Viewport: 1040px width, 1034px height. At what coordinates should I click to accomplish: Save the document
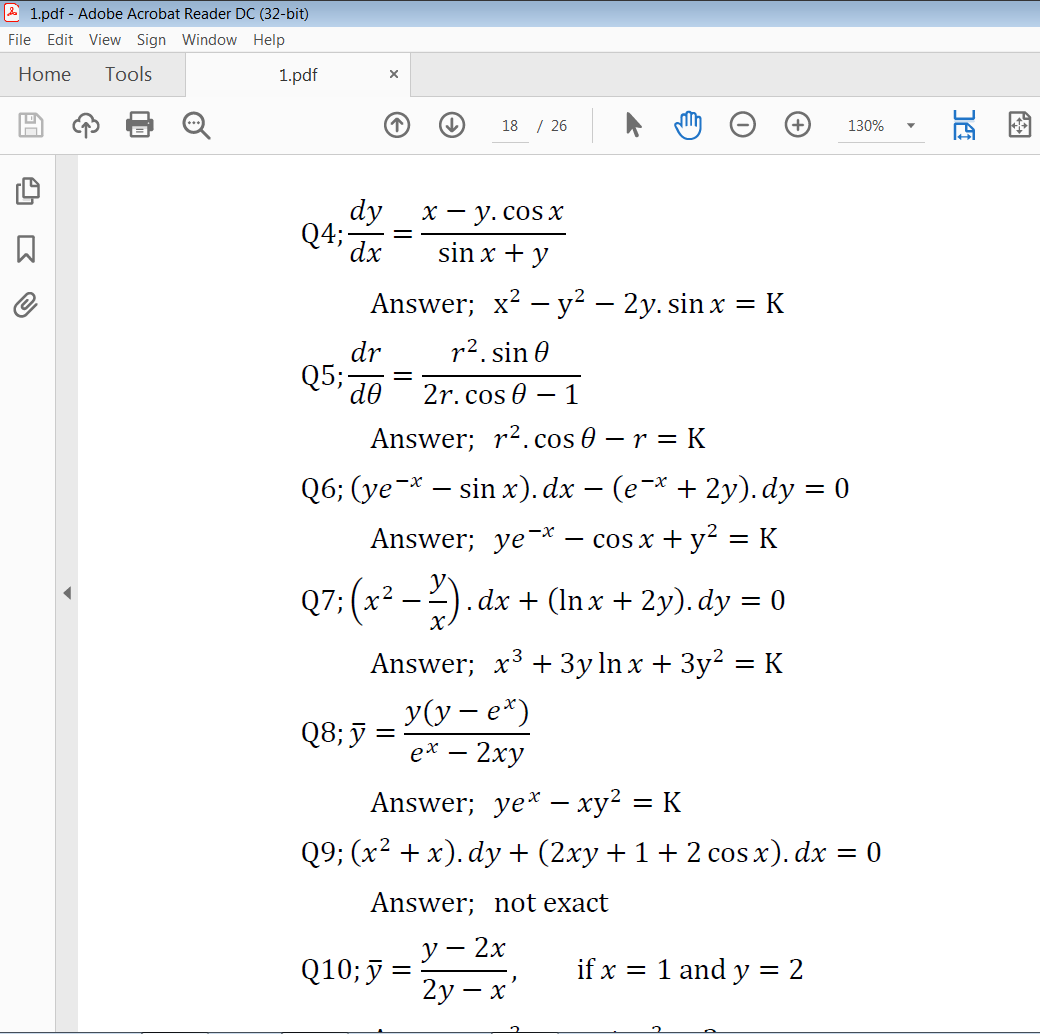click(x=31, y=125)
